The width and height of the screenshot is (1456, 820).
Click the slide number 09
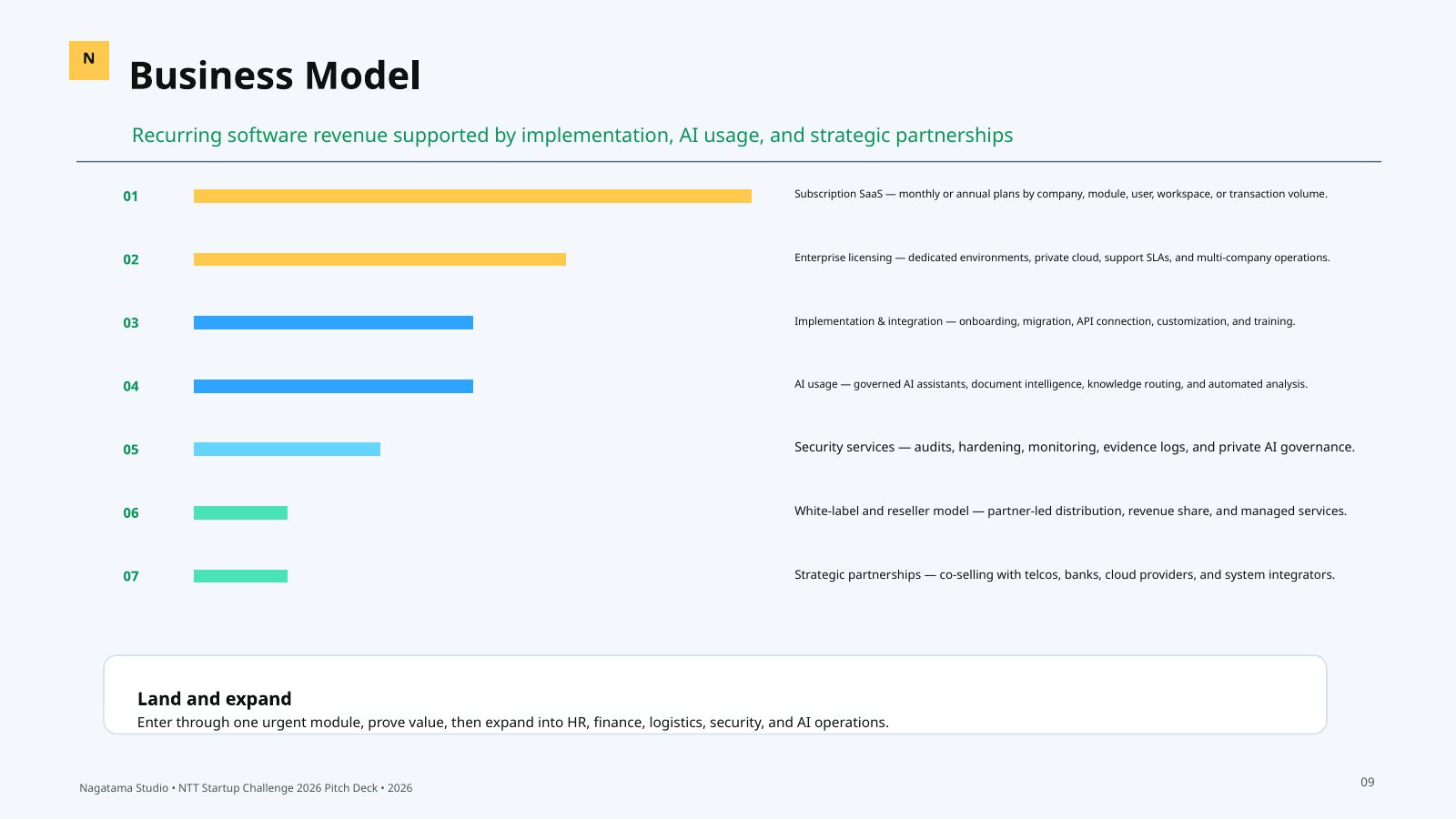[x=1368, y=782]
